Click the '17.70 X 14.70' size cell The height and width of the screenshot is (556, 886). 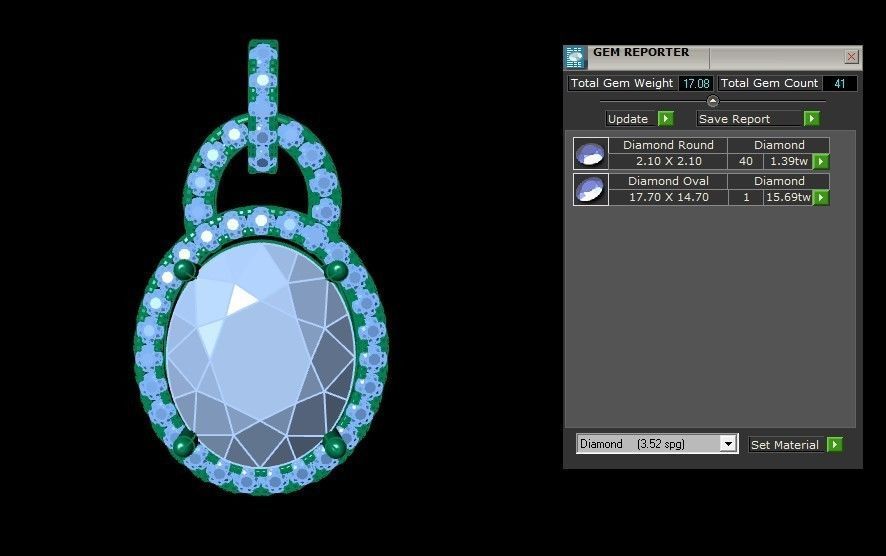pos(668,197)
